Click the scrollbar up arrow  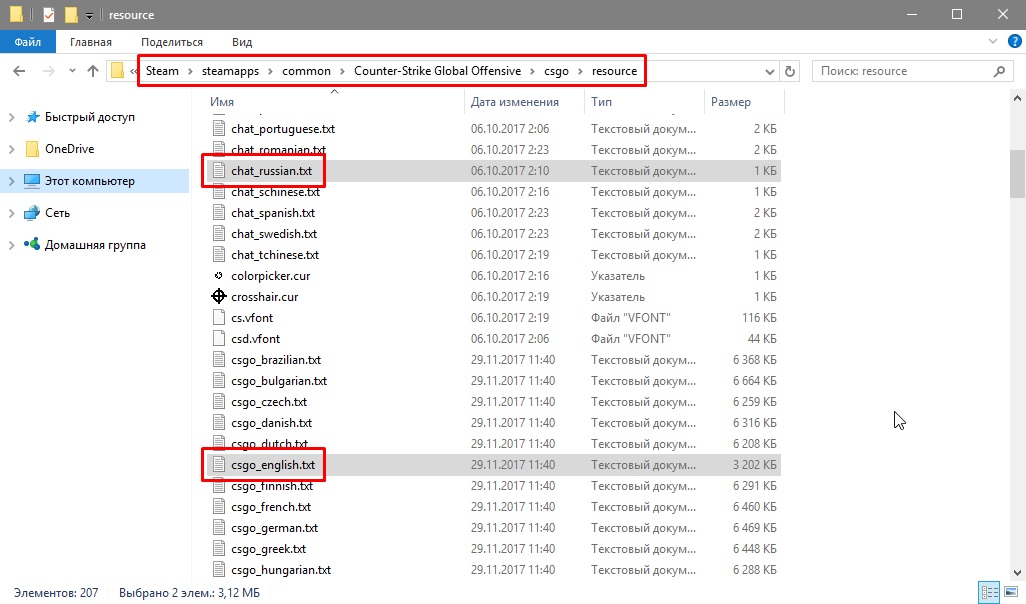(x=1017, y=98)
